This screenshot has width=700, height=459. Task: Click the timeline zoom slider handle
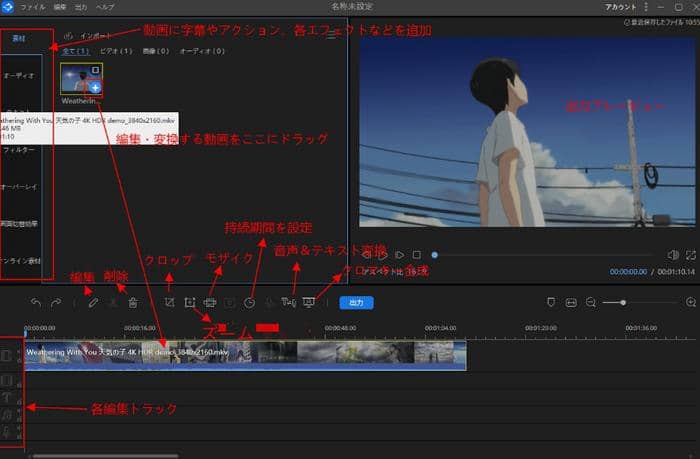click(623, 303)
